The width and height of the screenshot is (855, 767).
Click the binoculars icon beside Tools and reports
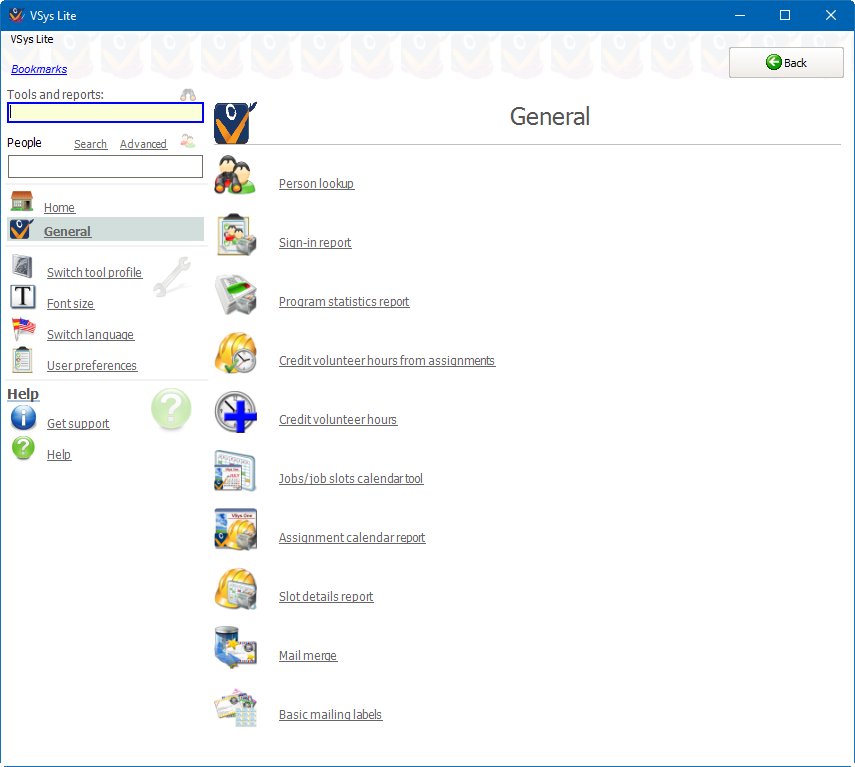pyautogui.click(x=188, y=95)
